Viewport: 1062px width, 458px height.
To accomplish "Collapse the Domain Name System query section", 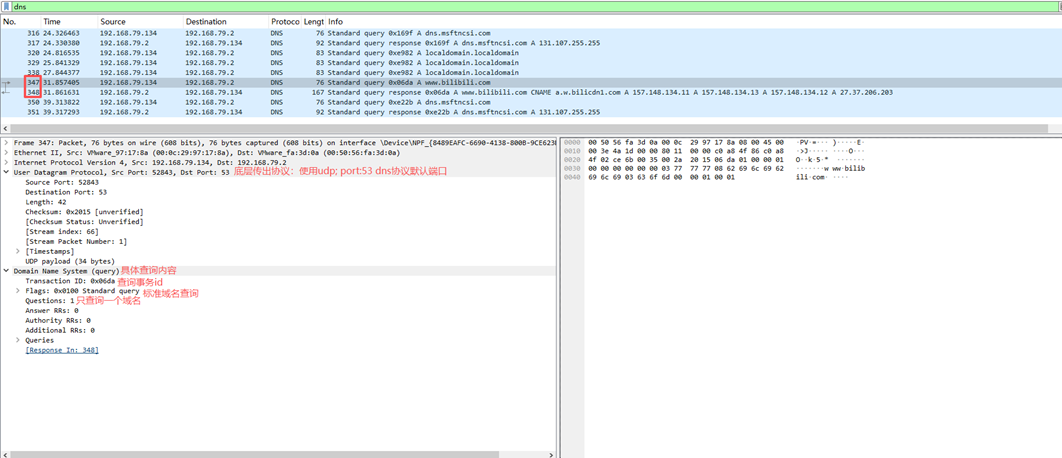I will [x=6, y=271].
